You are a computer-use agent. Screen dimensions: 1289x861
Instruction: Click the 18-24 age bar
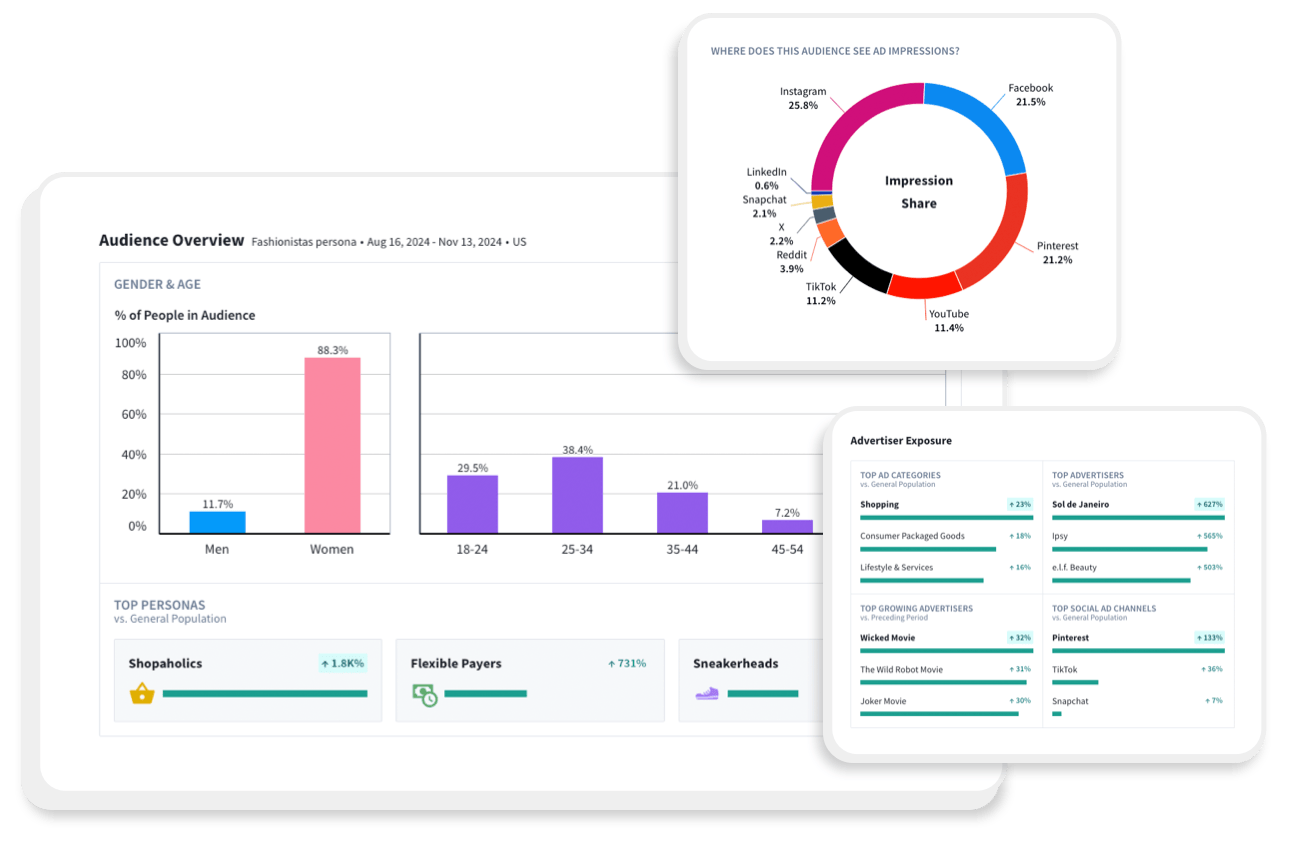coord(472,504)
